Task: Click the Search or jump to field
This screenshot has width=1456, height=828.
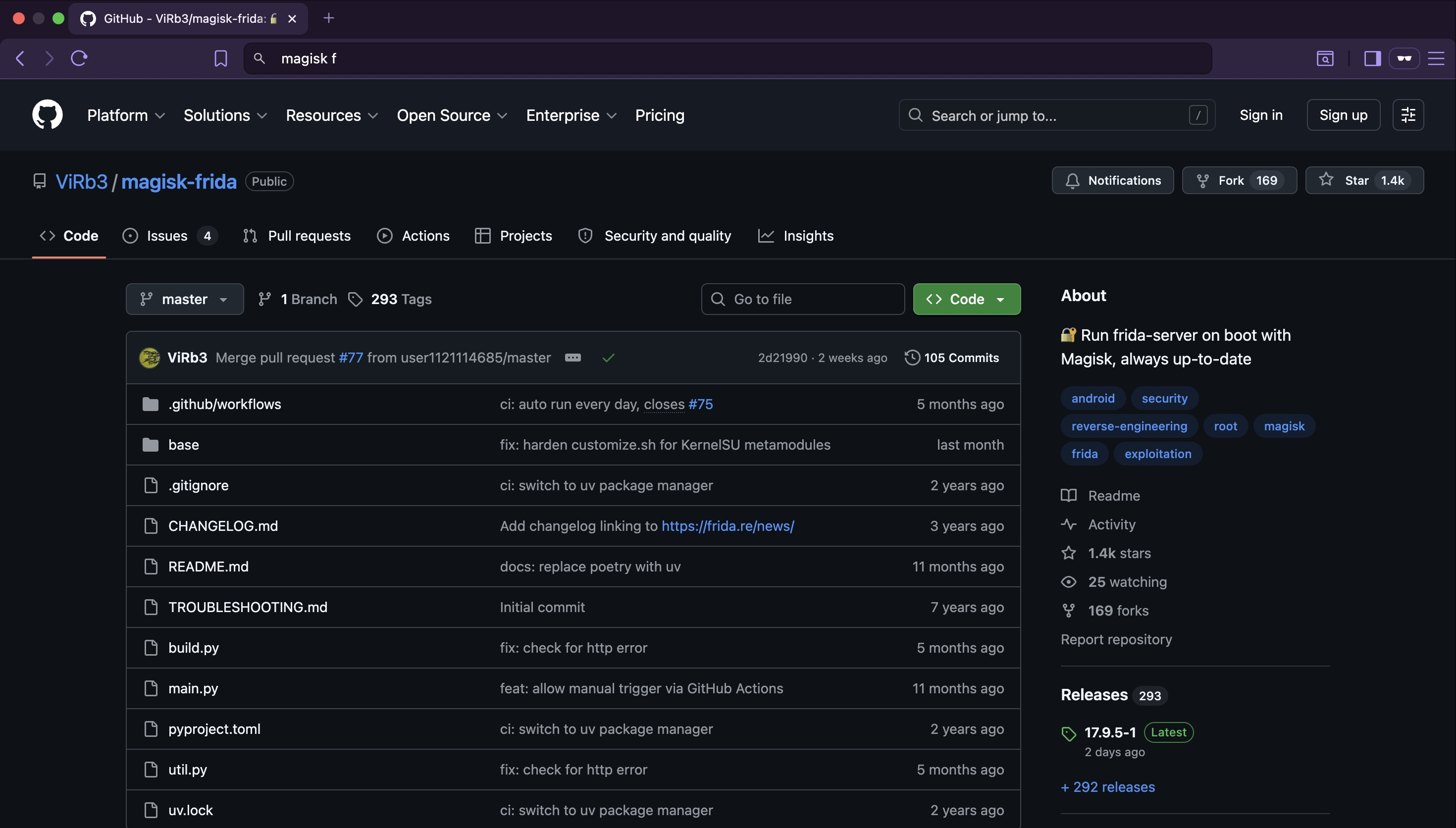Action: click(1057, 115)
